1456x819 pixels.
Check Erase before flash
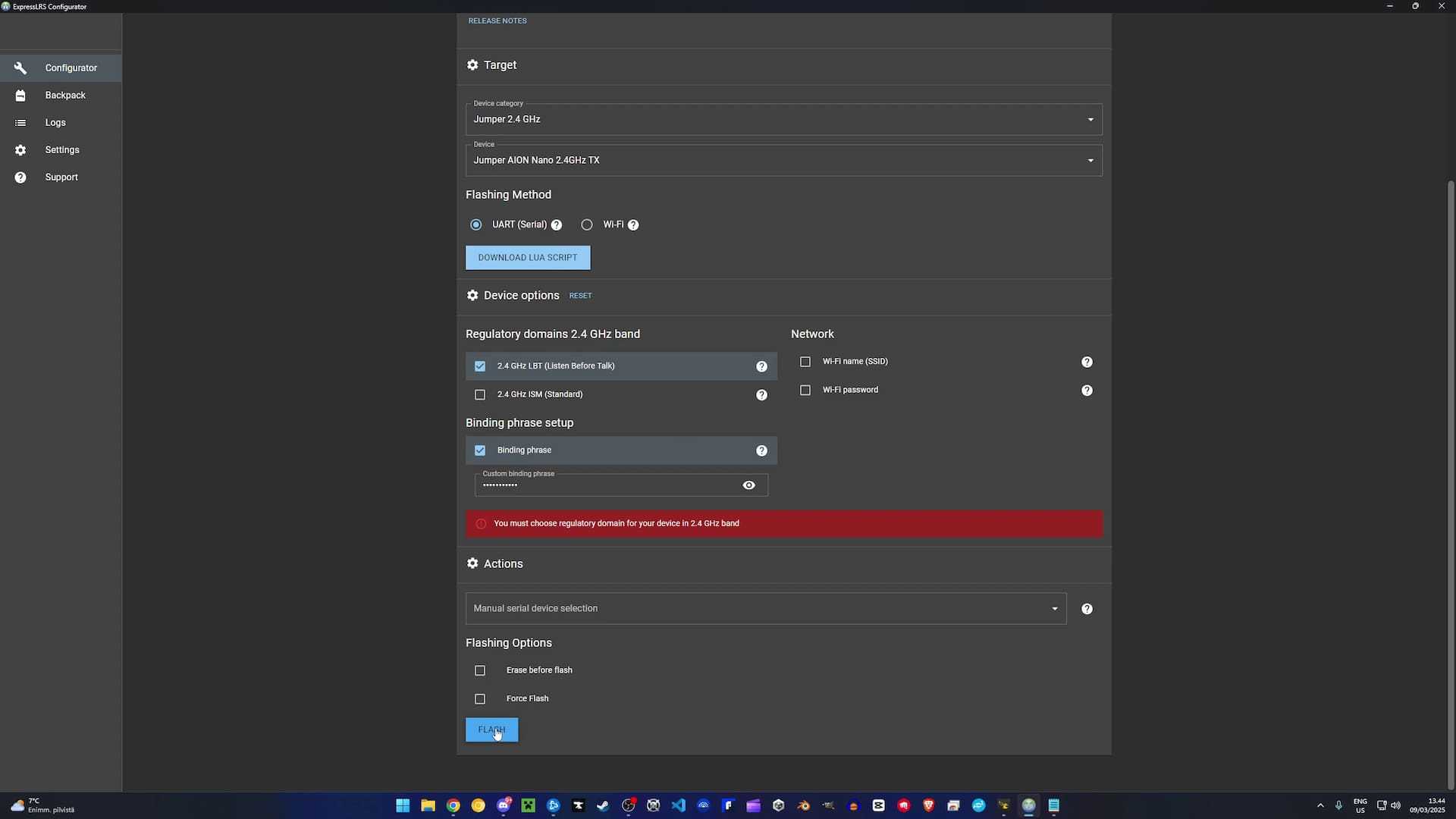point(480,671)
